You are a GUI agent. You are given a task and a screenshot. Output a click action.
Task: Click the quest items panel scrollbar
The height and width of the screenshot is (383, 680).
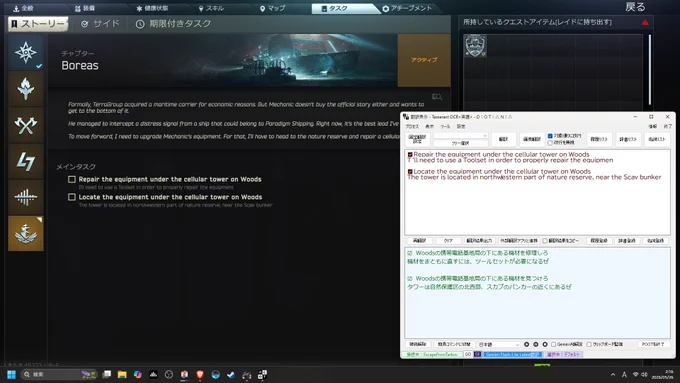pyautogui.click(x=649, y=69)
